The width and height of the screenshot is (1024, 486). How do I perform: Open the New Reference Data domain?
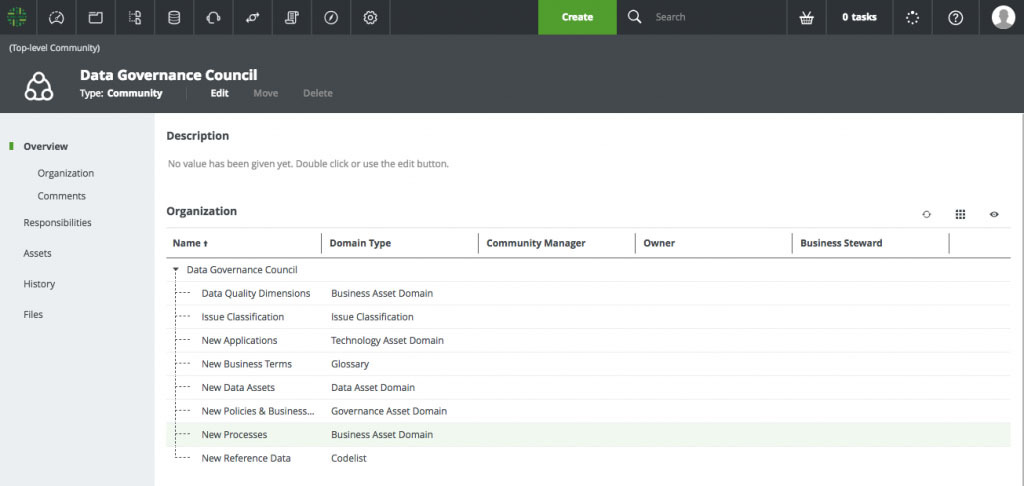[246, 458]
